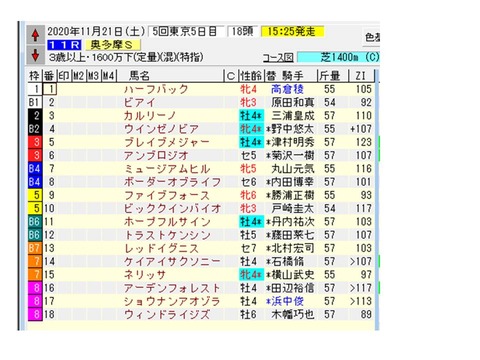
Task: Select horse ミュージアムヒル
Action: coord(167,169)
